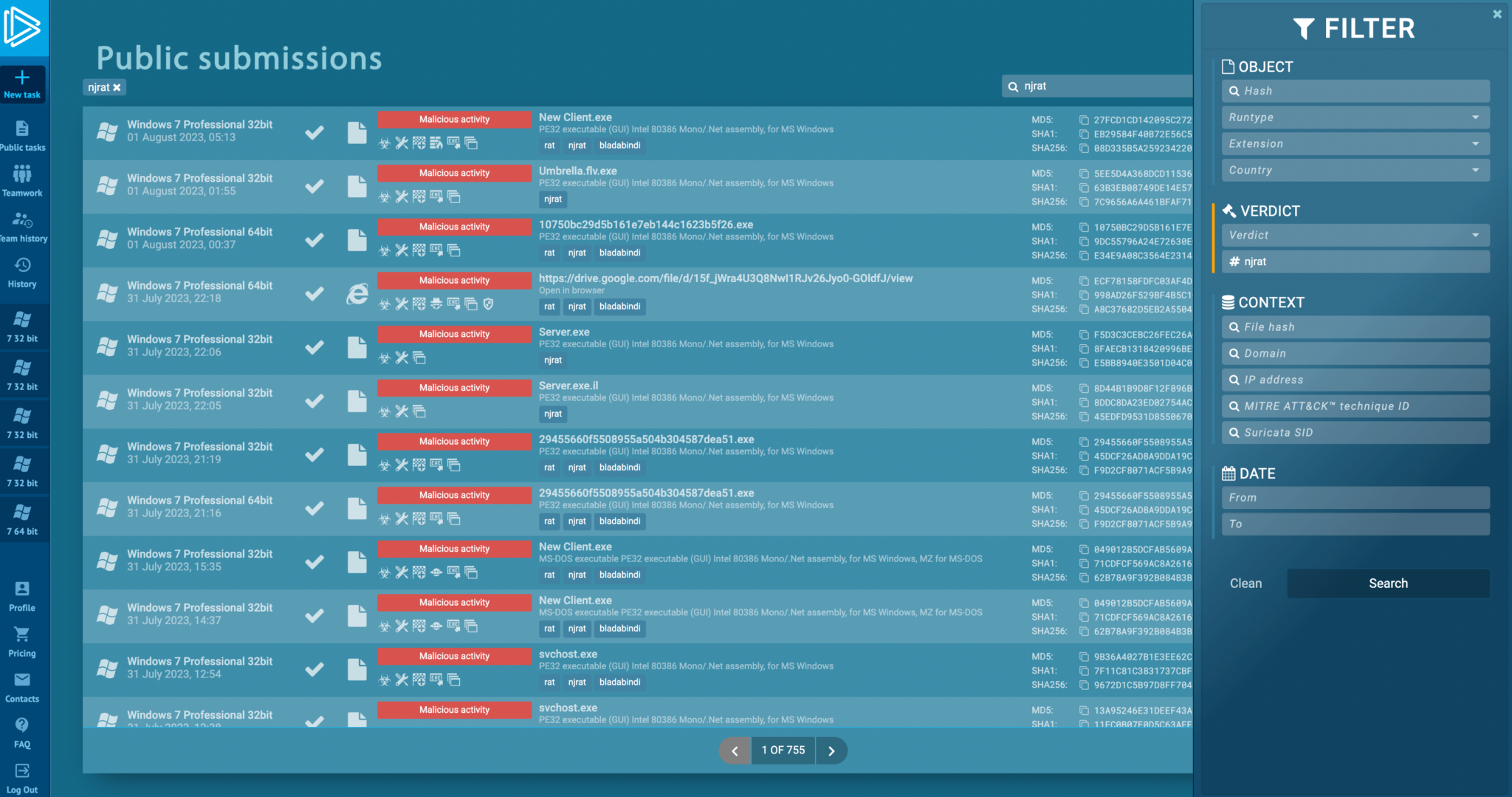
Task: Click the Internet Explorer icon on the Google Drive submission
Action: [x=357, y=294]
